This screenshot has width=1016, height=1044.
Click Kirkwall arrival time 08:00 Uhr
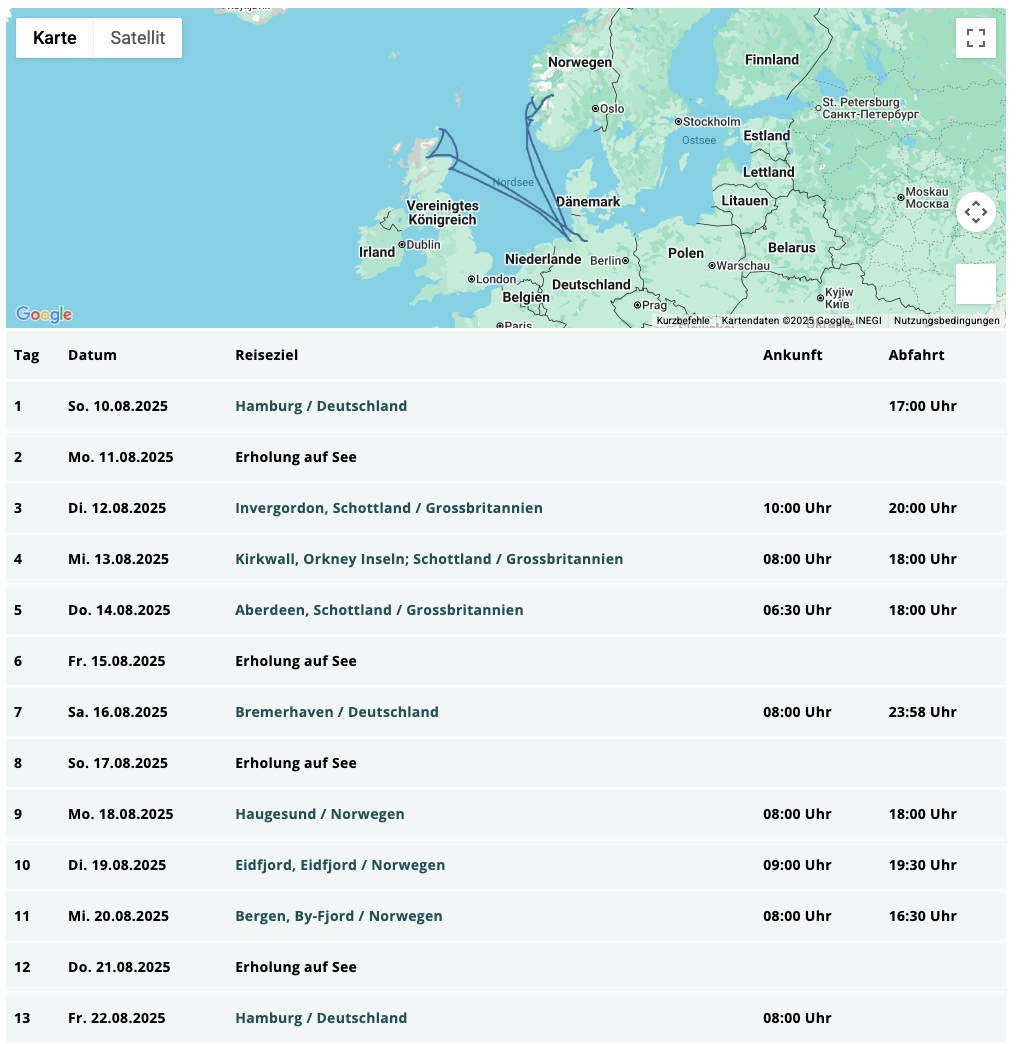click(797, 559)
